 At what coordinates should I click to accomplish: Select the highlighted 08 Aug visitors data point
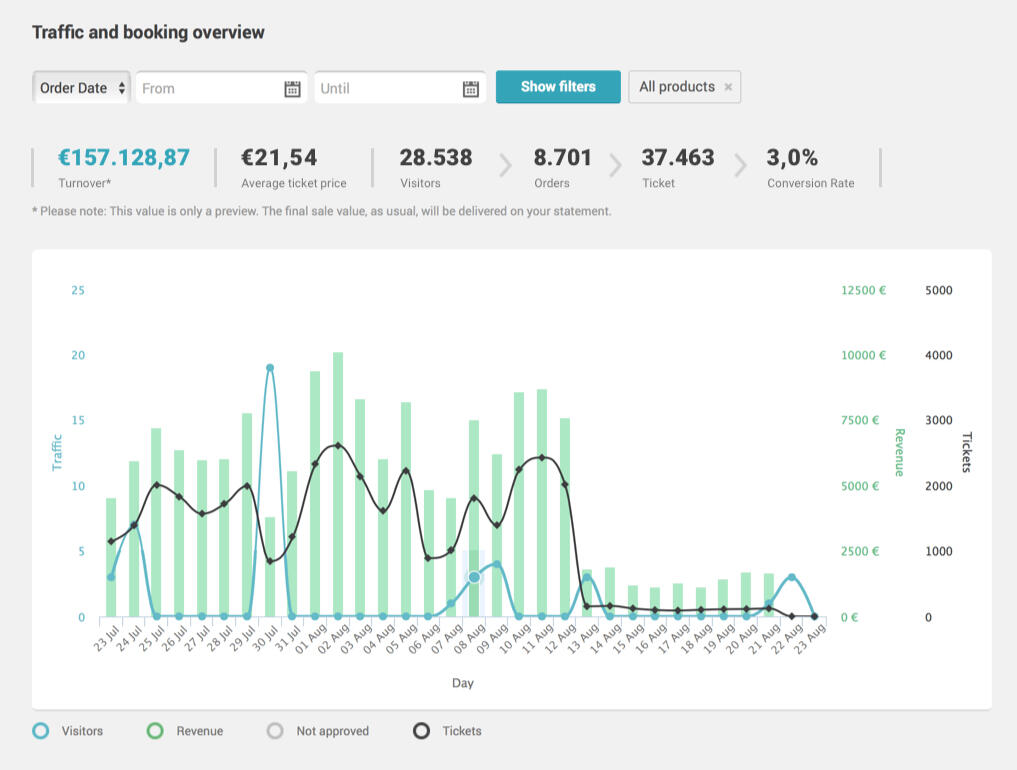coord(474,577)
